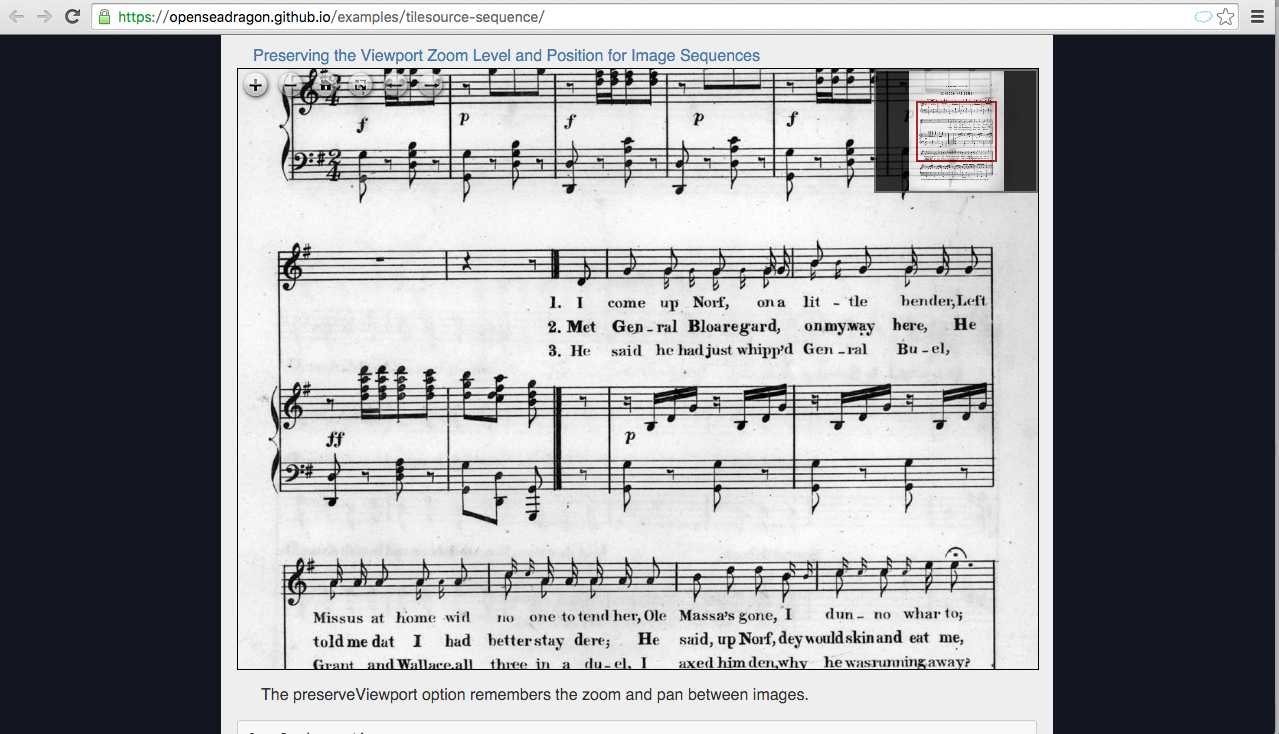Click the navigator minimap thumbnail
This screenshot has height=734, width=1279.
[956, 131]
